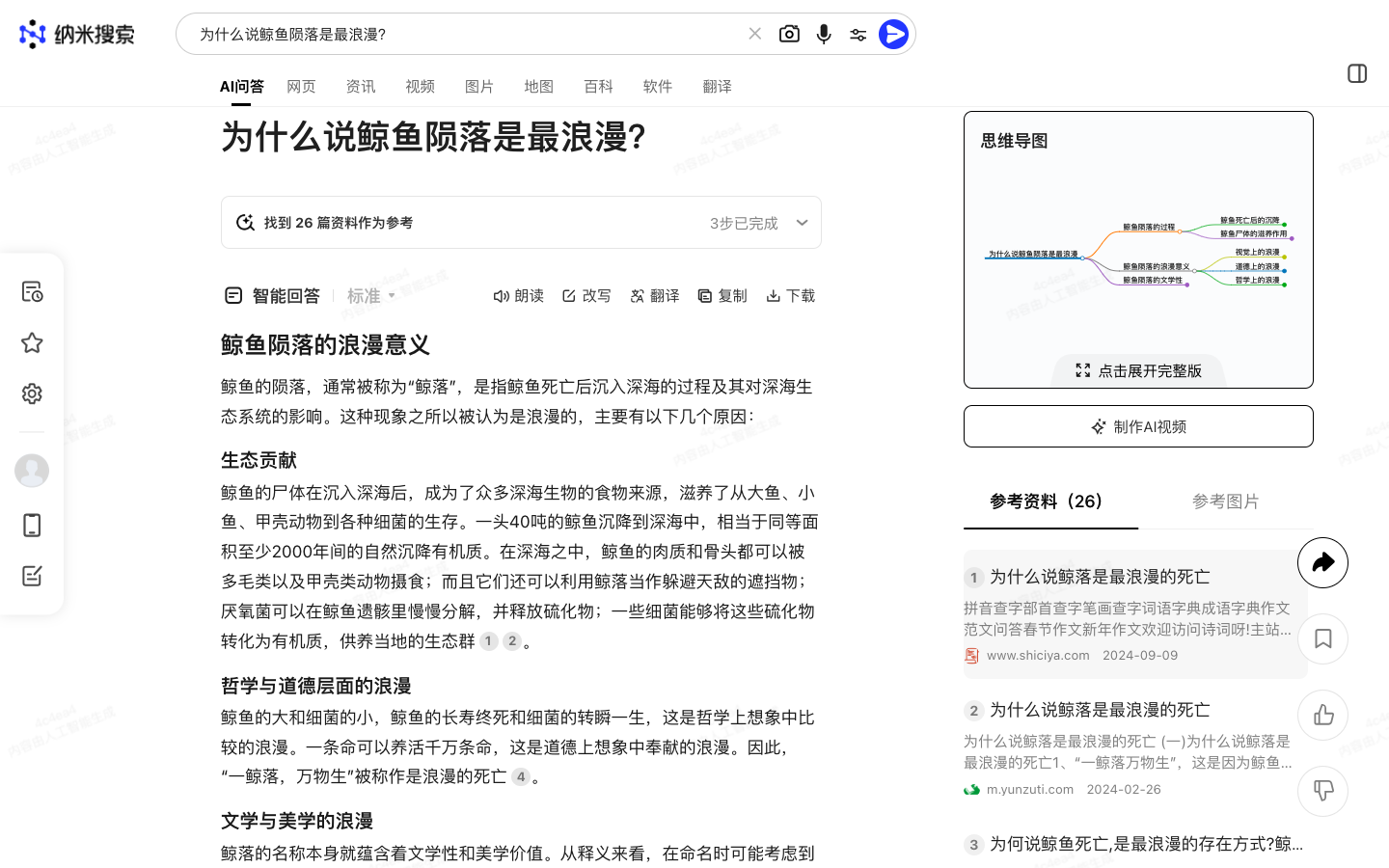Switch to the 翻译 tab
Viewport: 1389px width, 868px height.
click(x=717, y=87)
